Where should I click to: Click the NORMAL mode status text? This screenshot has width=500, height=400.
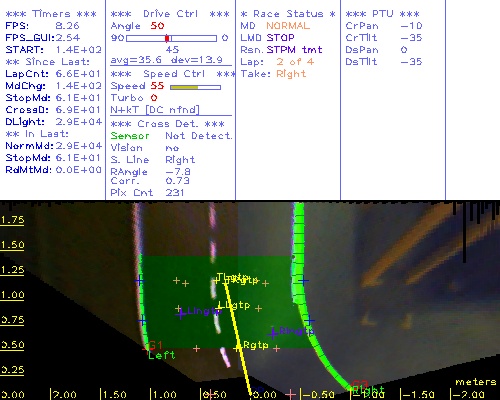pyautogui.click(x=288, y=26)
